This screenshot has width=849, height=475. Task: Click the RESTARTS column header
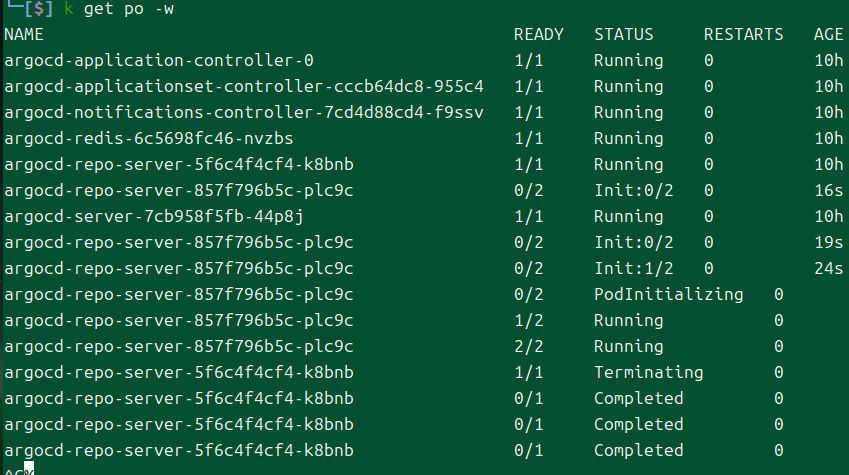coord(743,35)
